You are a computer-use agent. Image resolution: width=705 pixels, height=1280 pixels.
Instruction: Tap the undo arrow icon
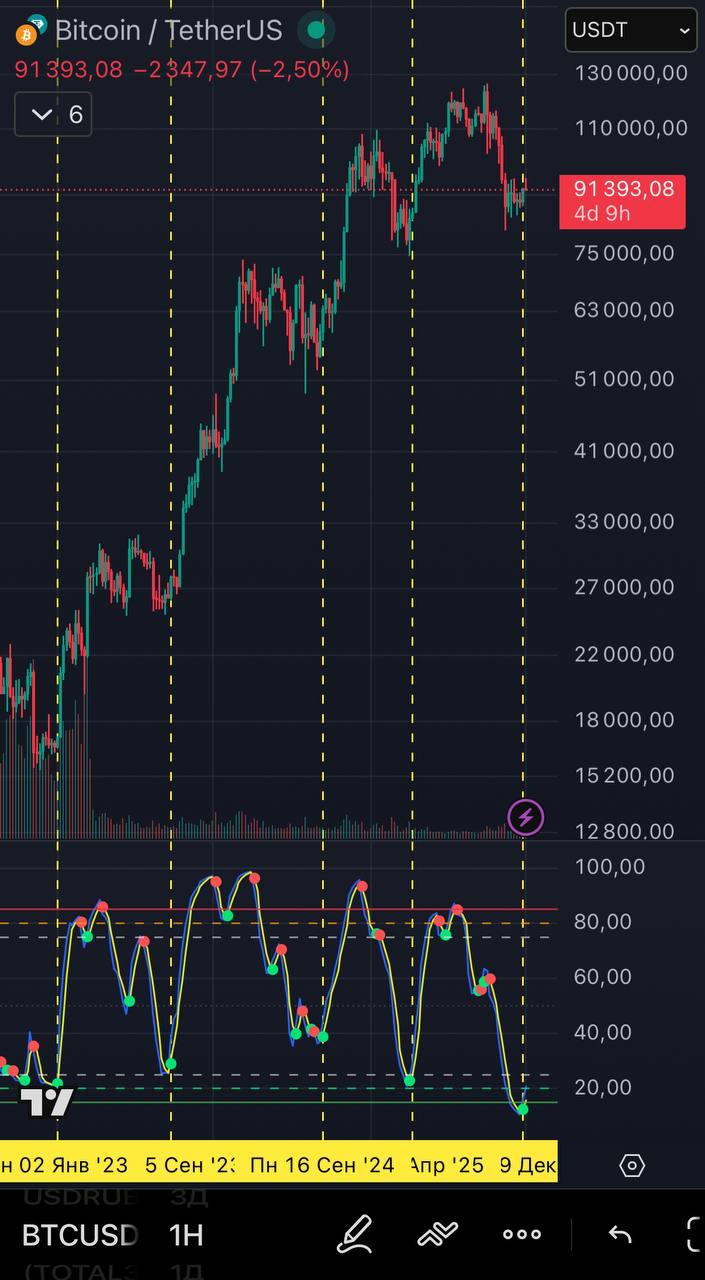click(620, 1235)
